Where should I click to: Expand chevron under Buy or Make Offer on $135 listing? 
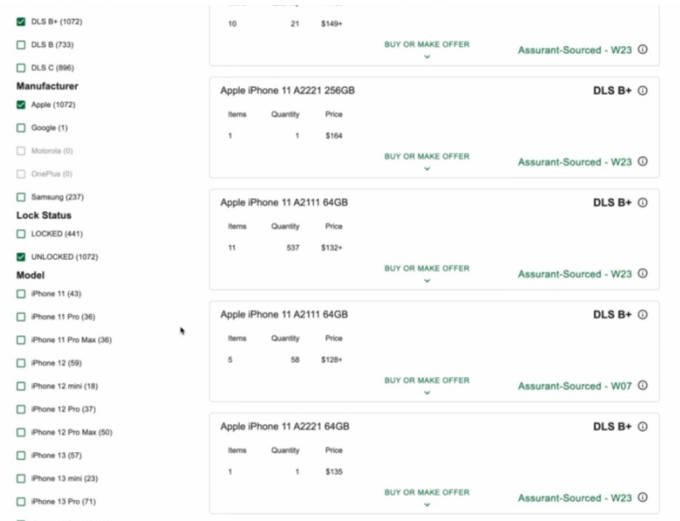pos(427,504)
